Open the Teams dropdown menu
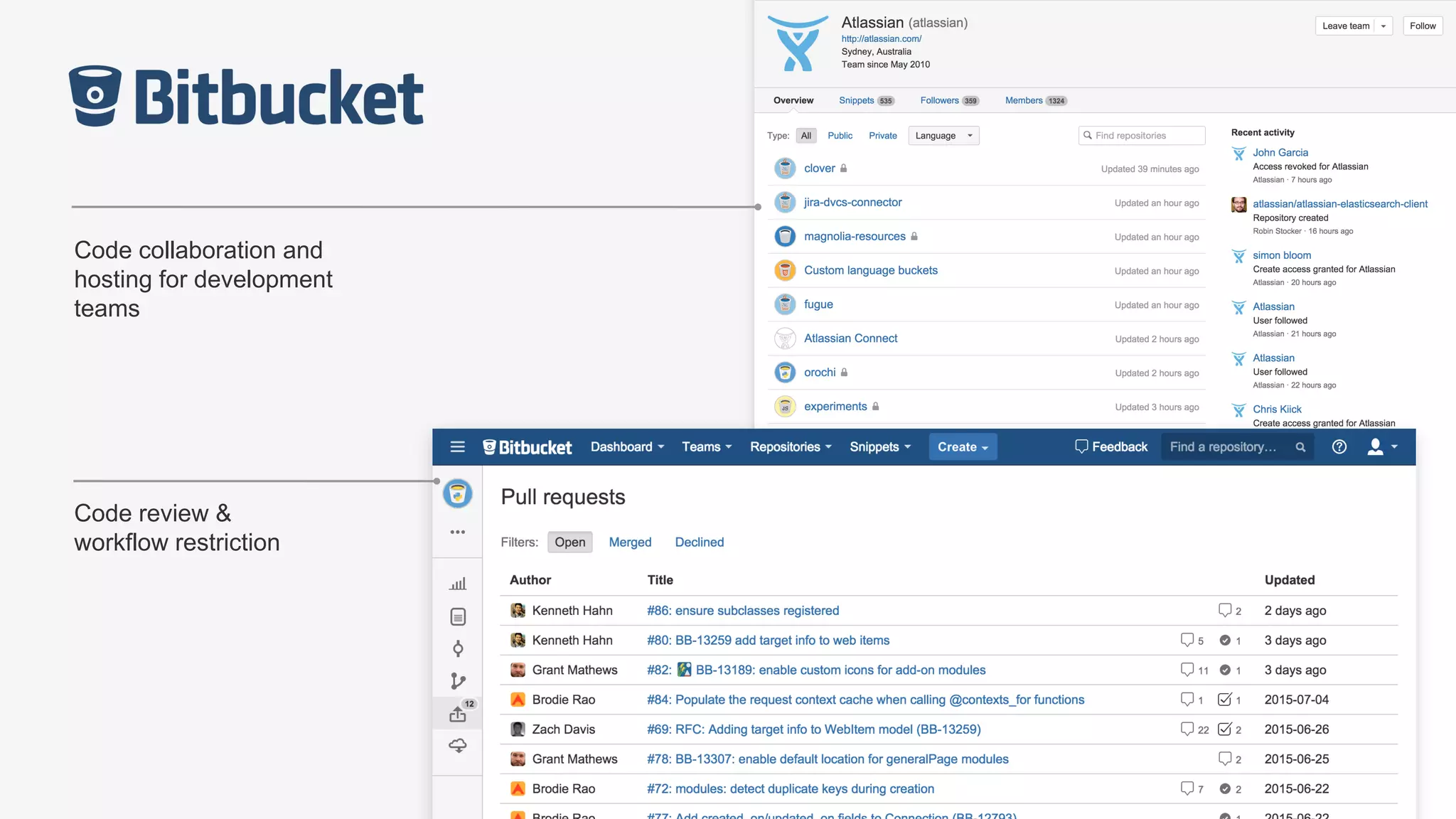 (x=707, y=447)
